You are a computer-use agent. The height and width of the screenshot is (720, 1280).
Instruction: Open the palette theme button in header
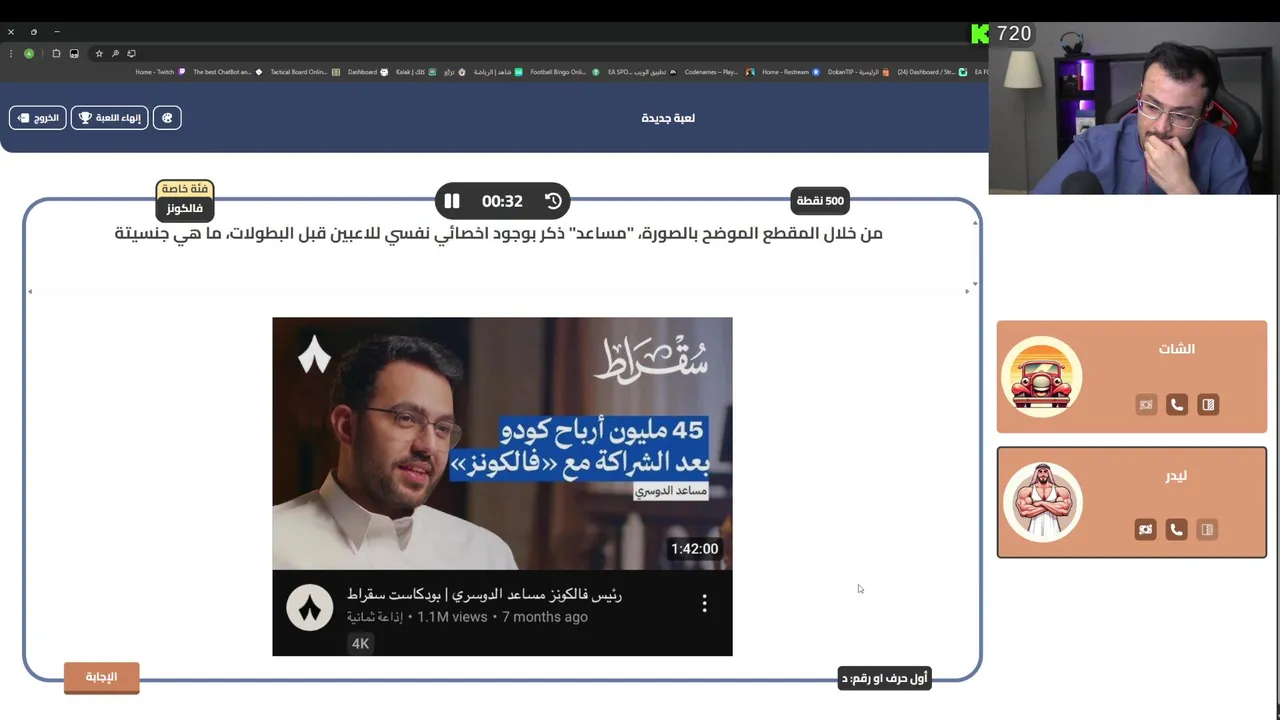click(167, 118)
